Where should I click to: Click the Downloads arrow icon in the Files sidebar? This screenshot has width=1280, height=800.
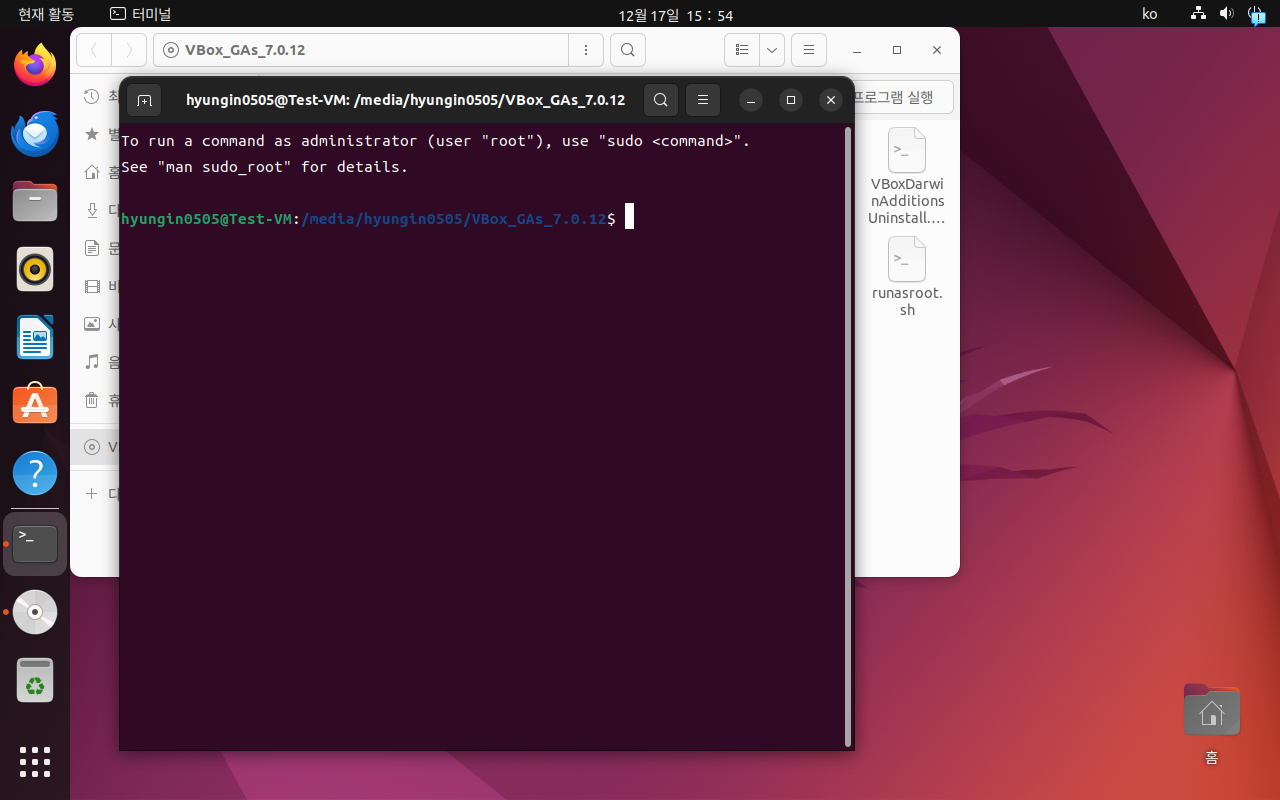[x=92, y=210]
